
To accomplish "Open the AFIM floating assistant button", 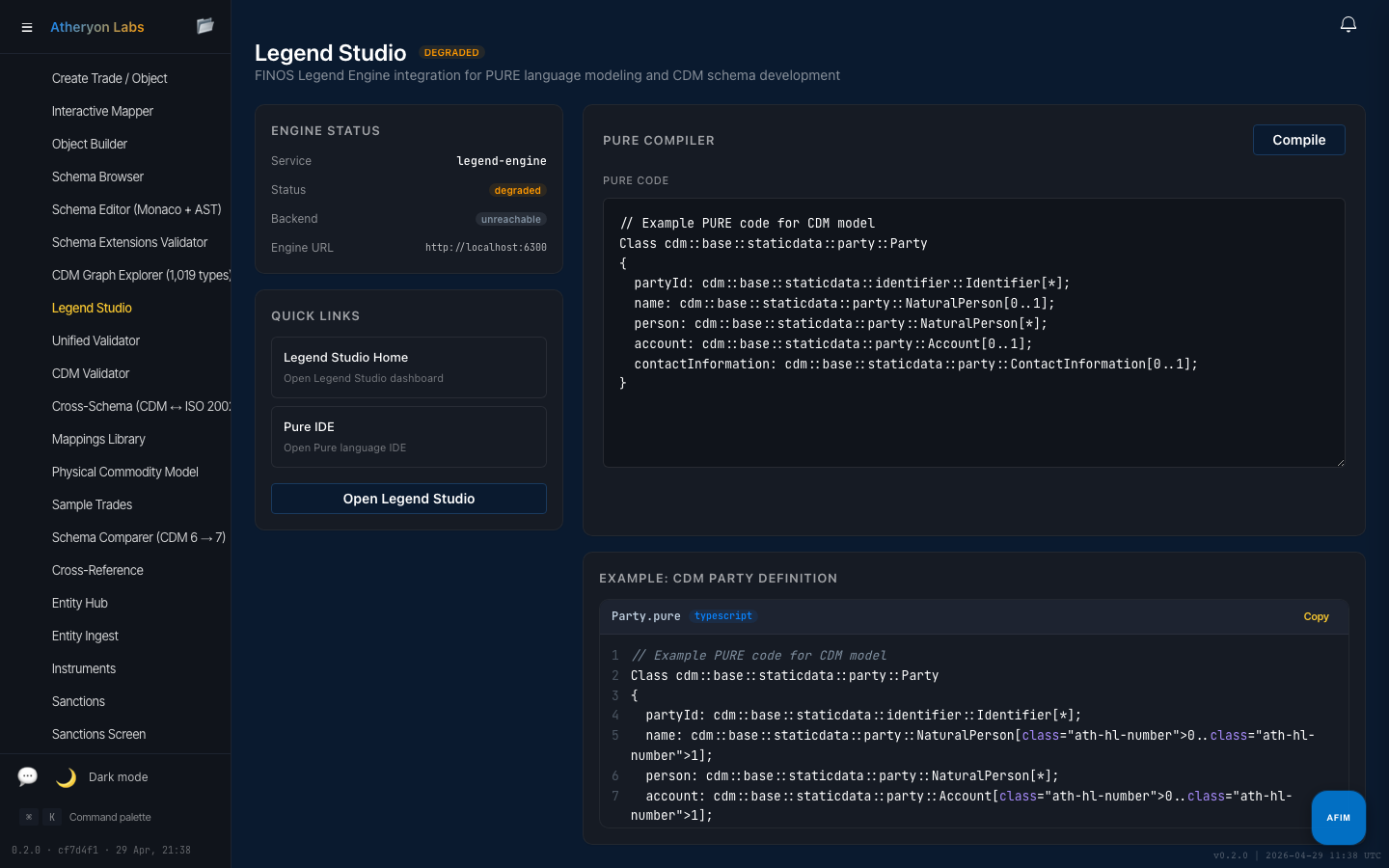I will [1338, 818].
